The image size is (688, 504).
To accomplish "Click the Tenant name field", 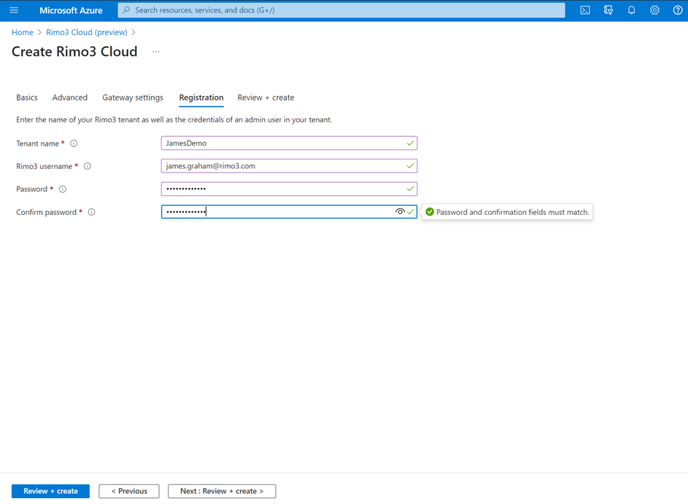I will point(289,143).
